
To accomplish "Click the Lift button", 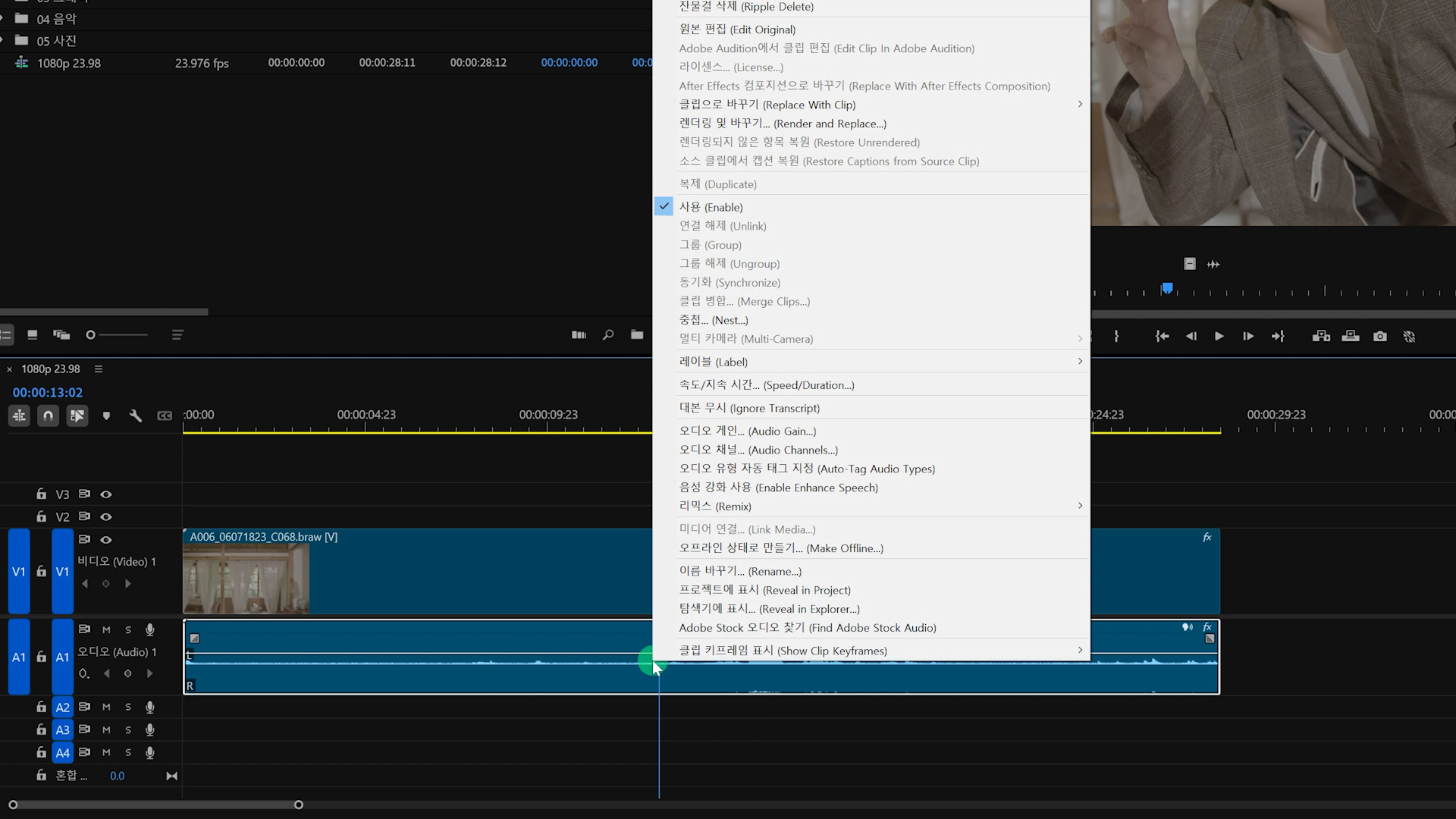I will coord(1321,336).
